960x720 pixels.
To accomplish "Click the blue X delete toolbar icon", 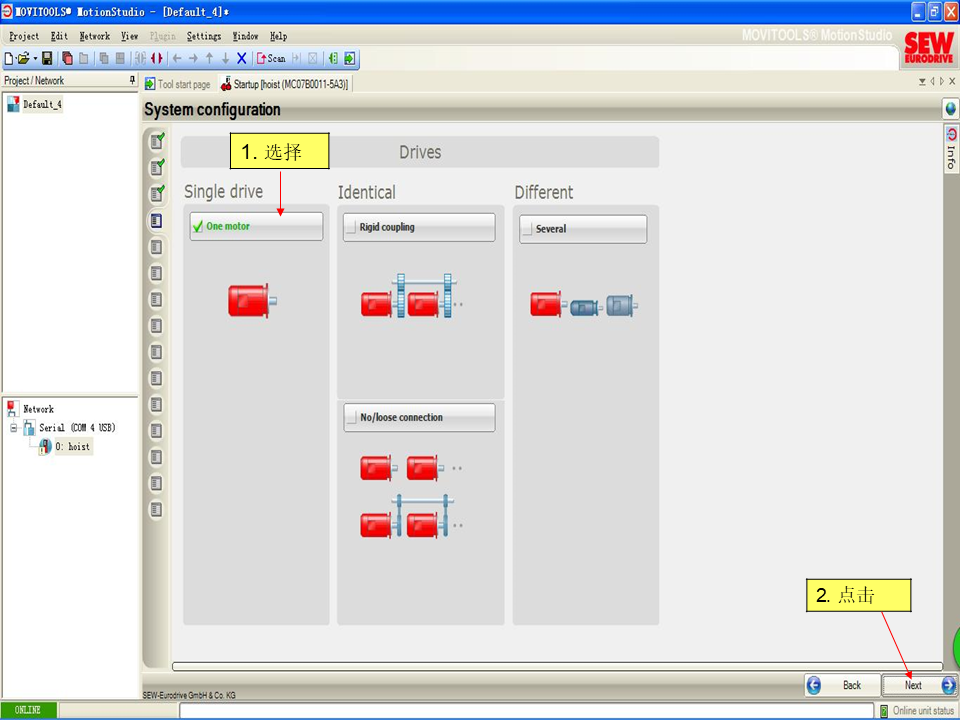I will (x=241, y=59).
